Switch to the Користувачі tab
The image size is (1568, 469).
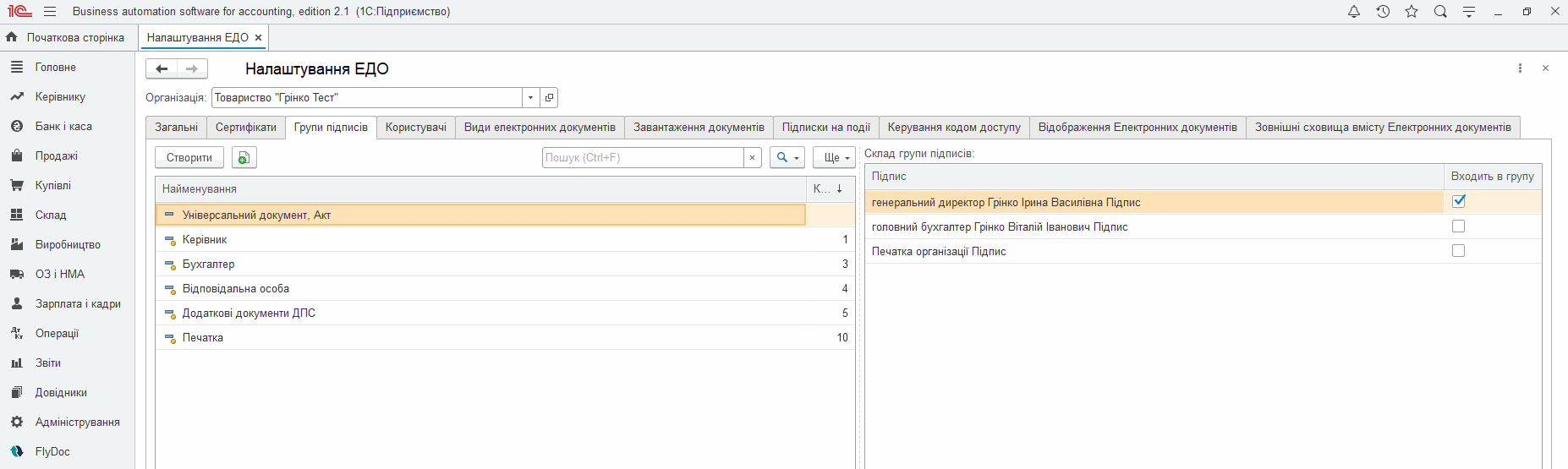(415, 128)
